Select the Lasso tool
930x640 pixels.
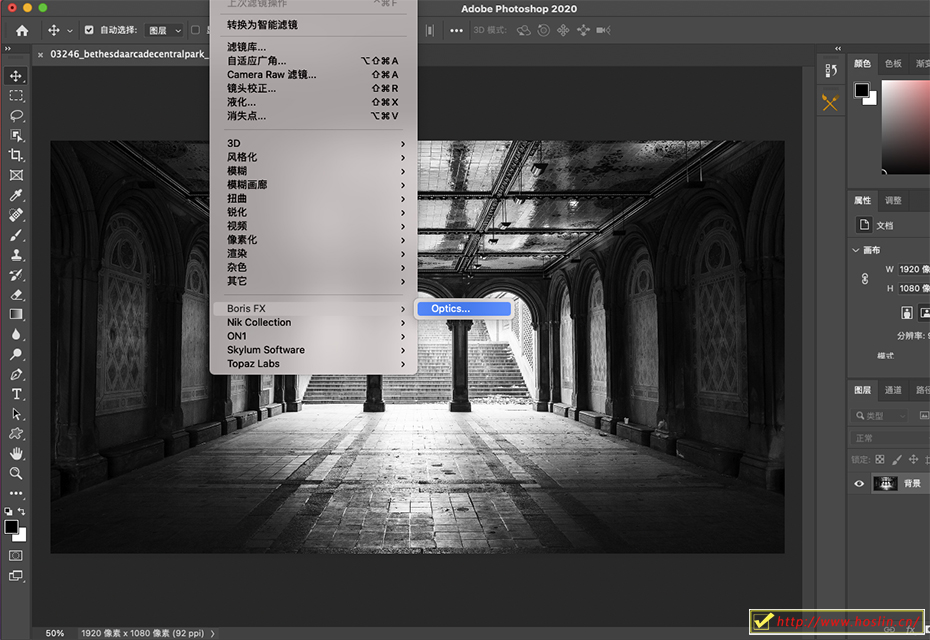16,116
